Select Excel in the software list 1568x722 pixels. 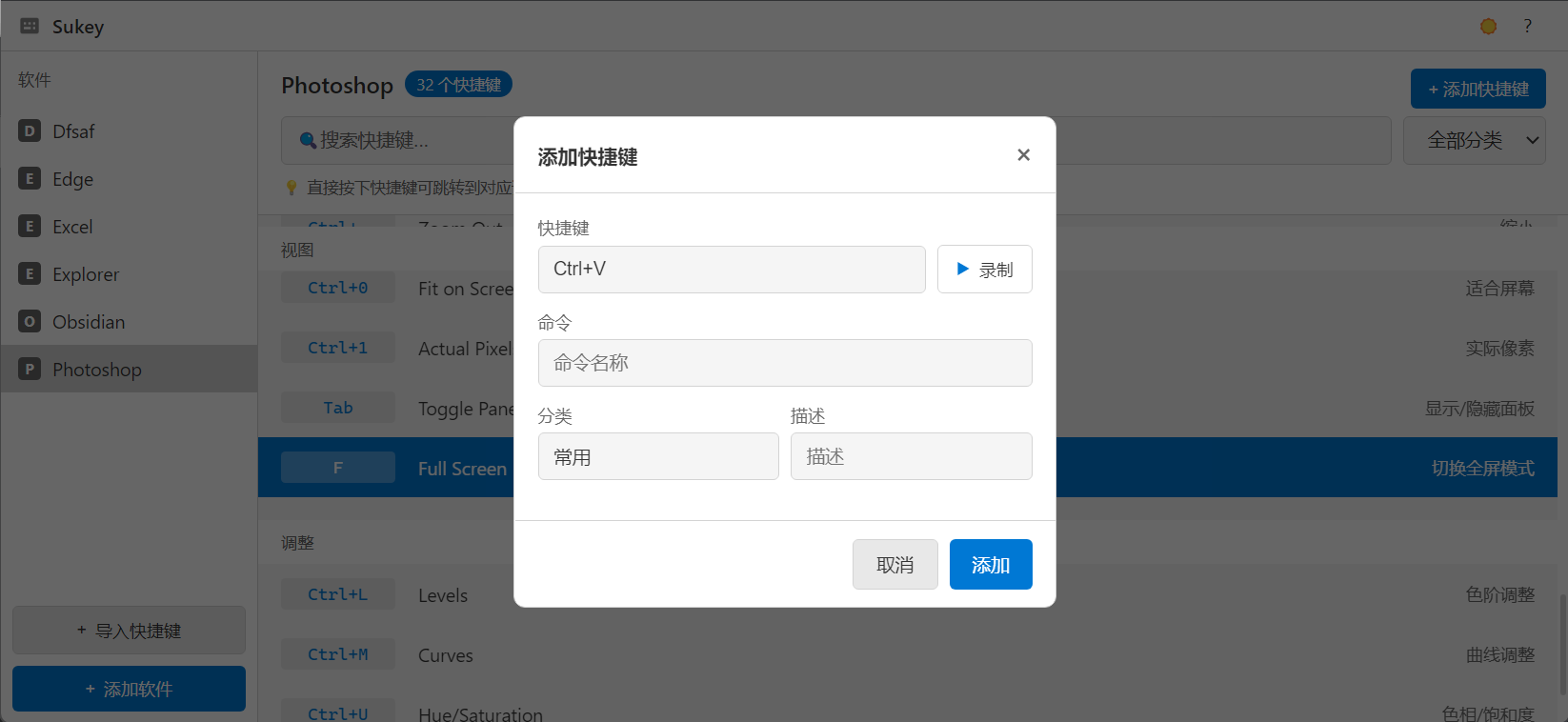(x=129, y=227)
